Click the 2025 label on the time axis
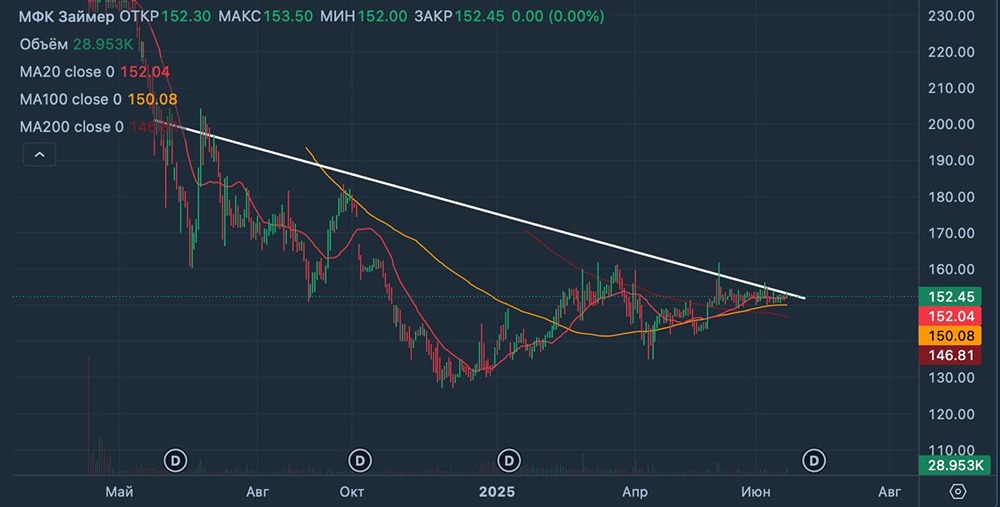This screenshot has width=1000, height=507. (x=497, y=492)
